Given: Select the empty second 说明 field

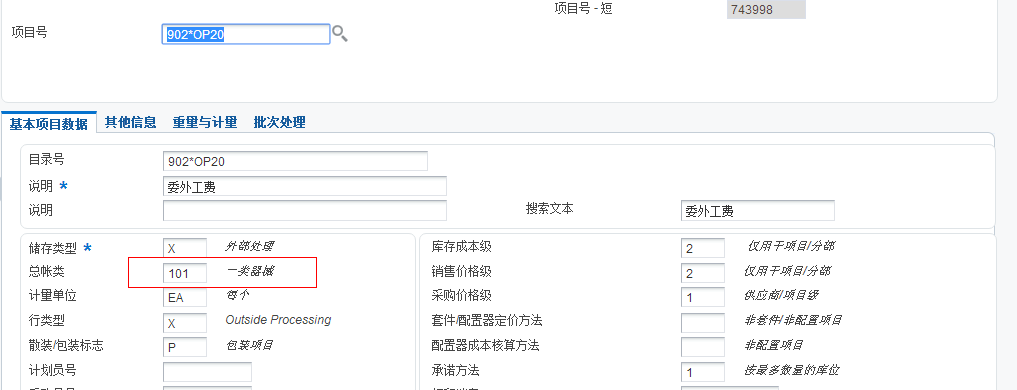Looking at the screenshot, I should click(x=305, y=210).
